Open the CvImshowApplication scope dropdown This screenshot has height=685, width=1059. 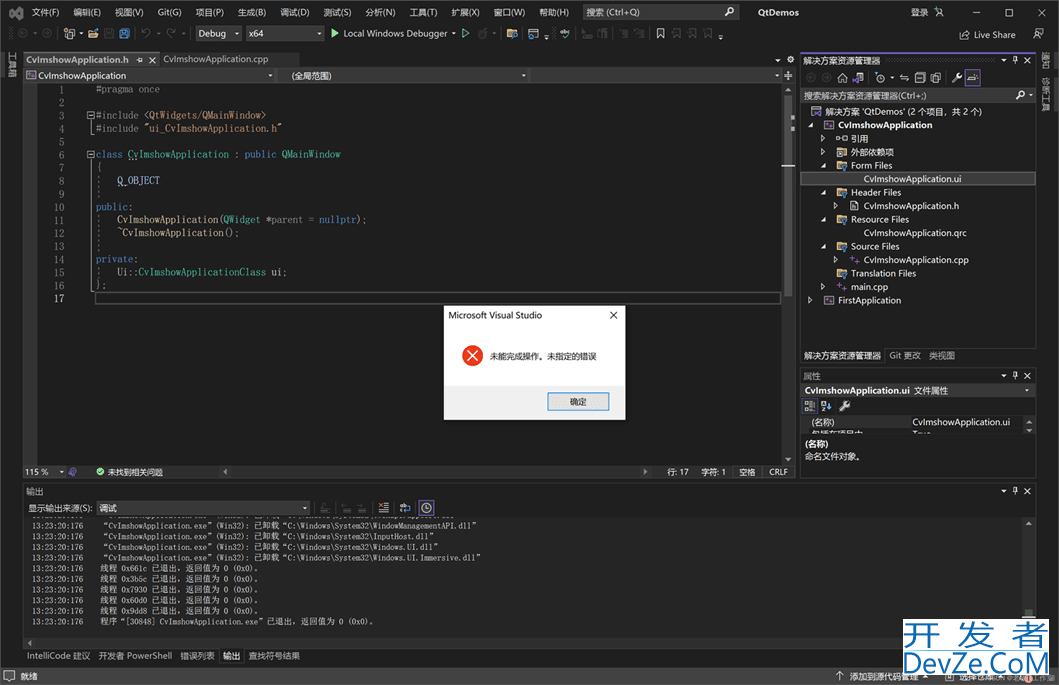150,76
